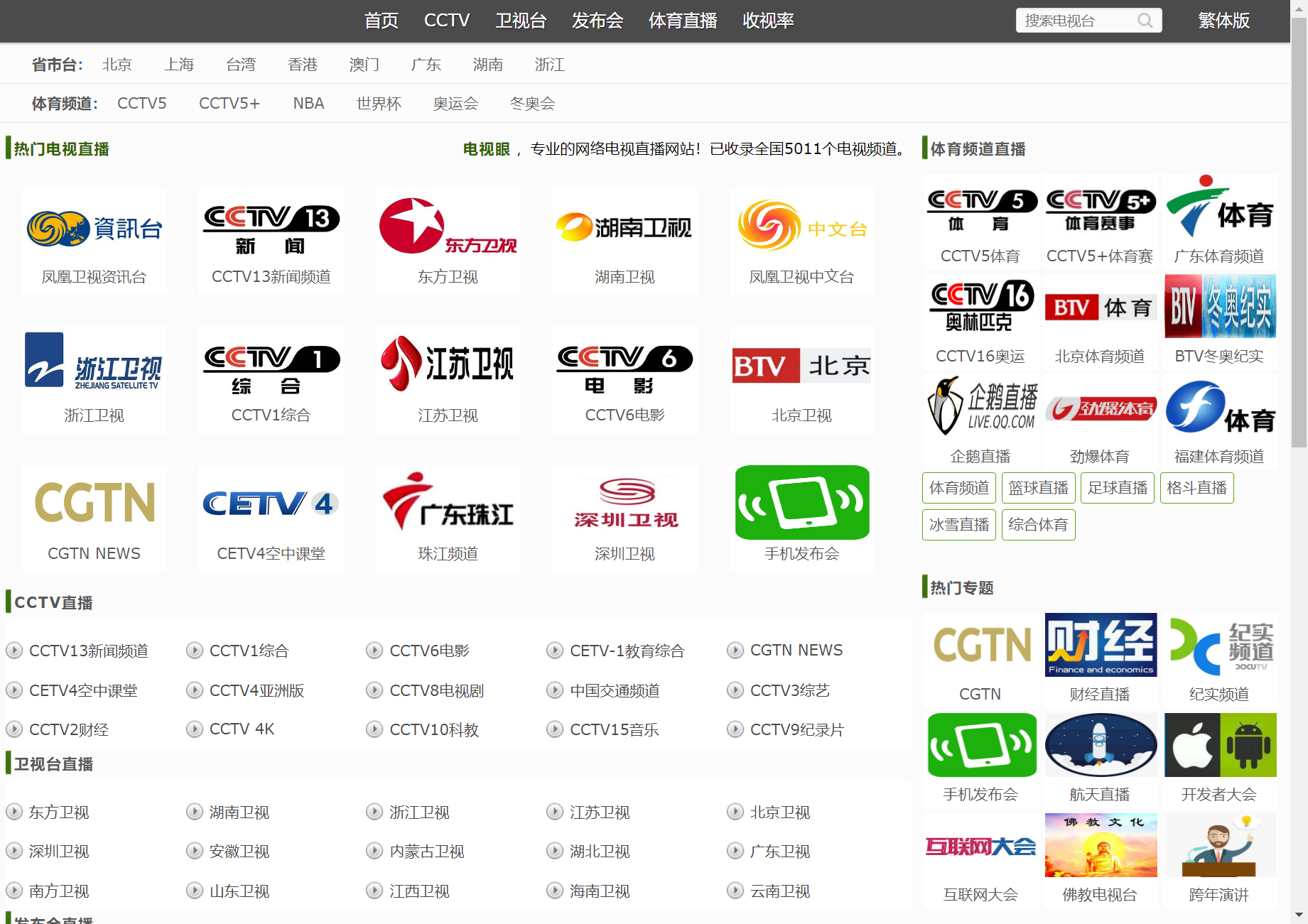Open the 冰雪直播 tag button

(x=959, y=525)
